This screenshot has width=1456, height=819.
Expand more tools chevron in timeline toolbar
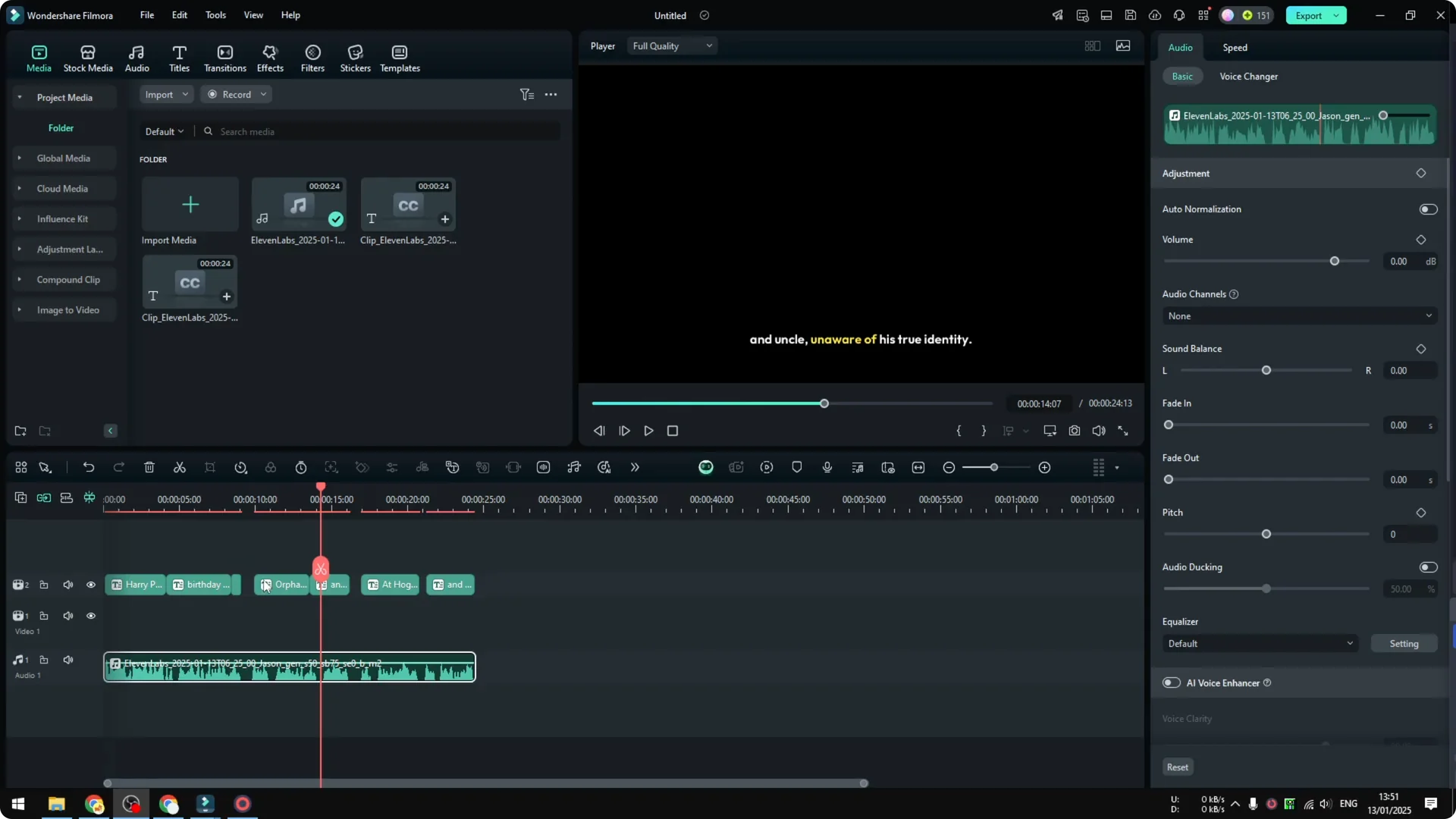click(635, 467)
